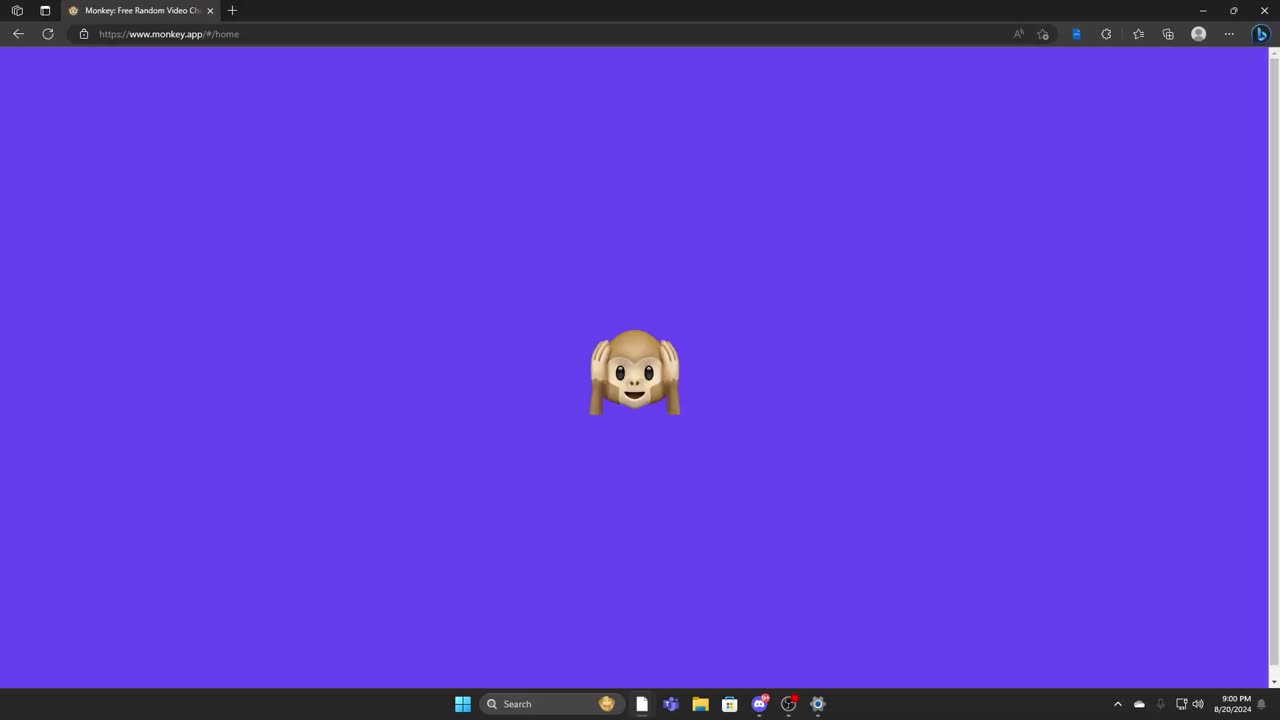1280x720 pixels.
Task: Select the Monkey: Free Random Video Chat tab
Action: tap(140, 10)
